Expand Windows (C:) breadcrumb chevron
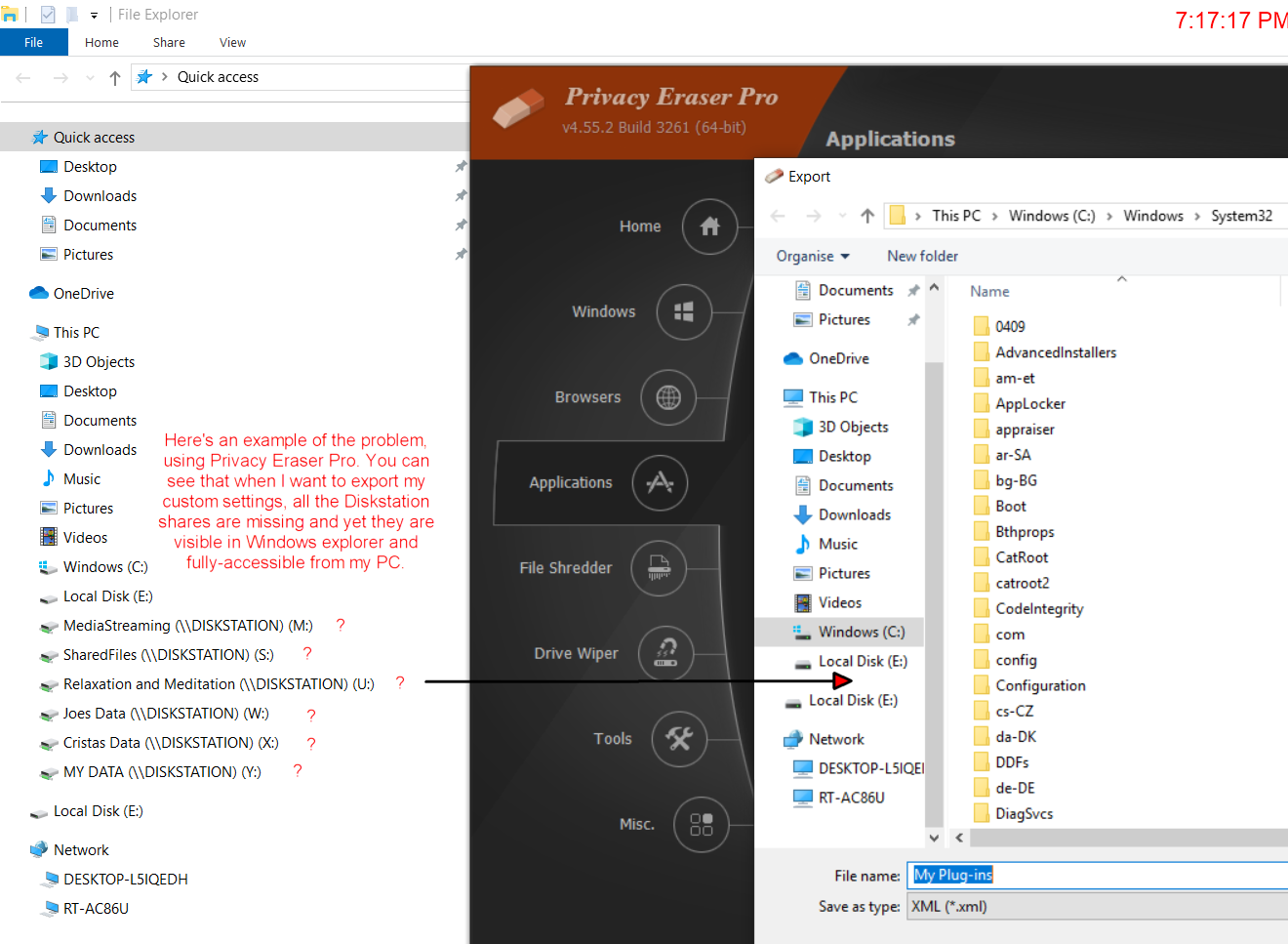The height and width of the screenshot is (944, 1288). (x=1109, y=216)
